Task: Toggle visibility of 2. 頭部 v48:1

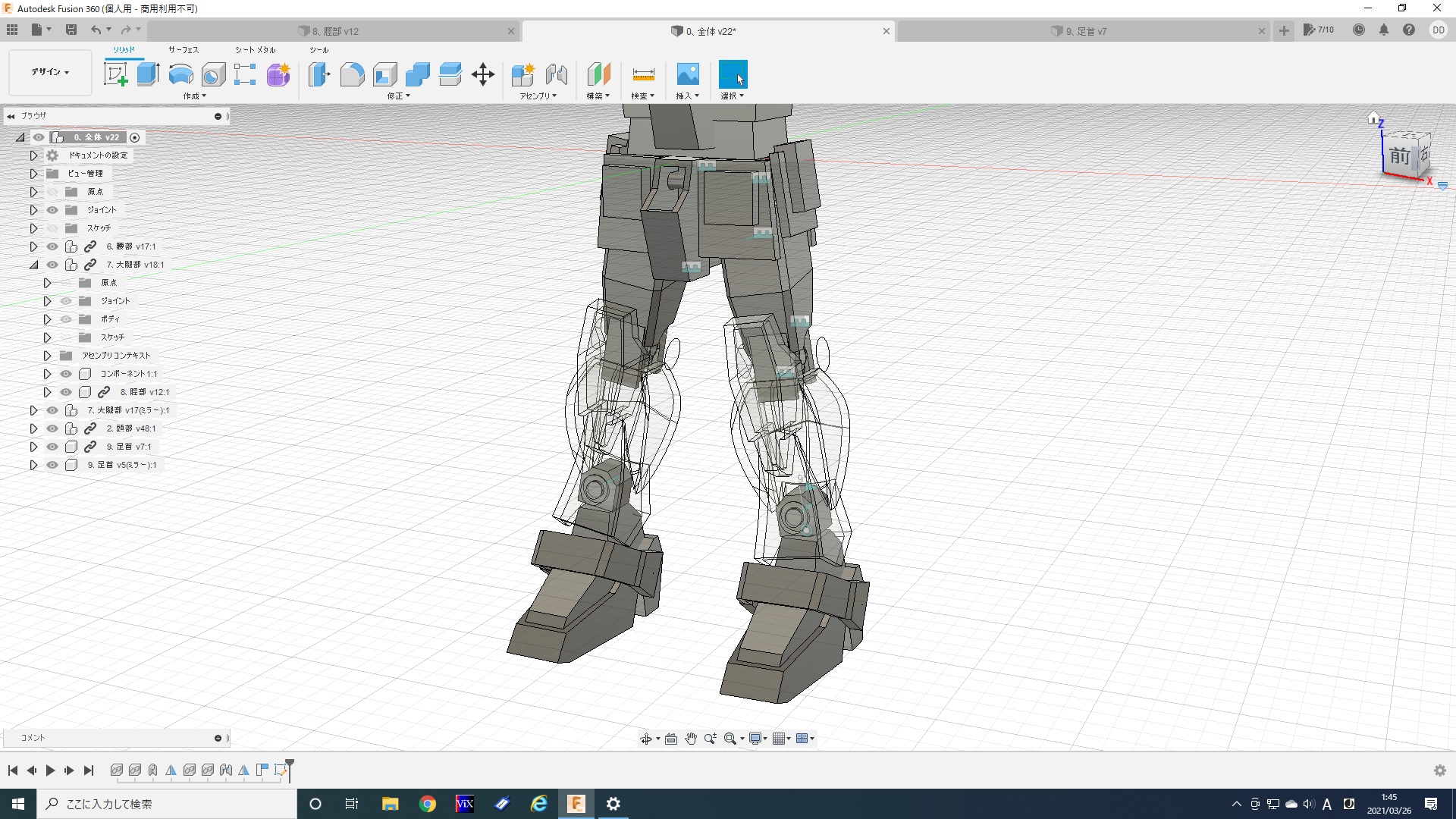Action: tap(52, 428)
